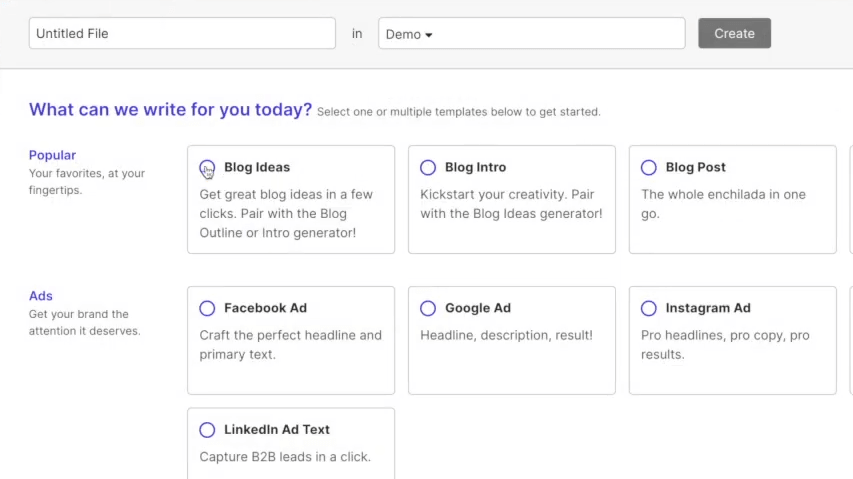Open the Demo folder dropdown

pyautogui.click(x=531, y=33)
